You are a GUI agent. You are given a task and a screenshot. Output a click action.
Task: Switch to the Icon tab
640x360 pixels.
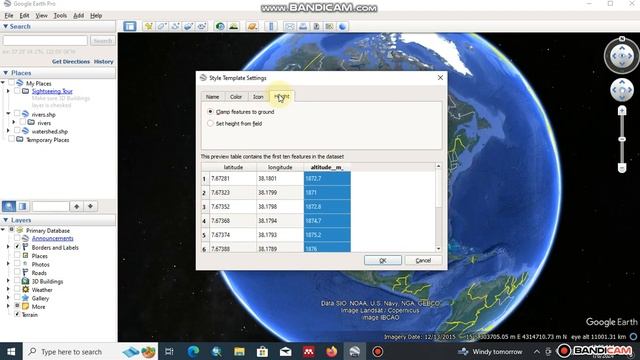pos(258,97)
